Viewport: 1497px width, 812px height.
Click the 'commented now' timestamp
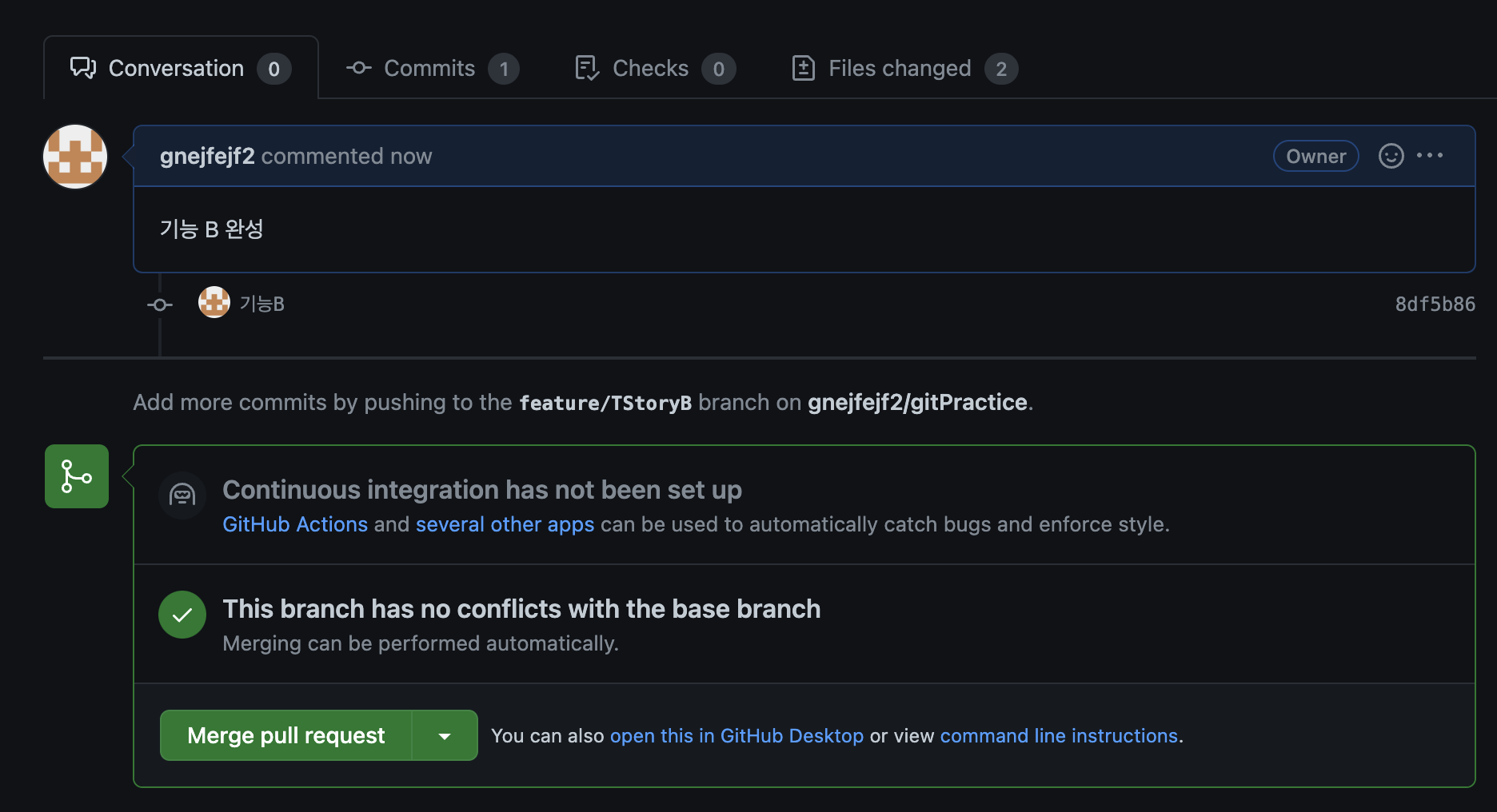pos(347,156)
